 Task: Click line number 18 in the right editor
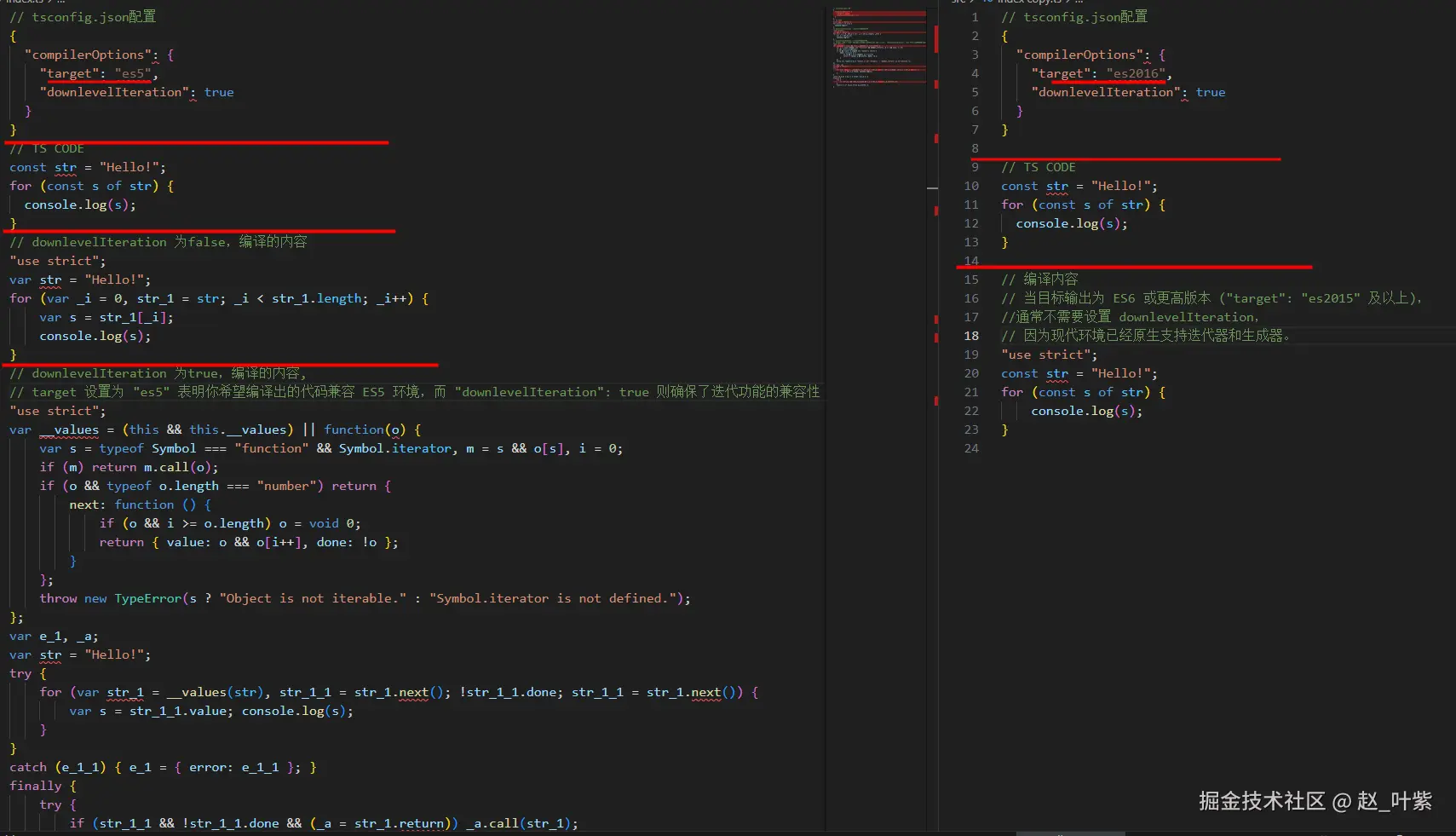(x=971, y=336)
